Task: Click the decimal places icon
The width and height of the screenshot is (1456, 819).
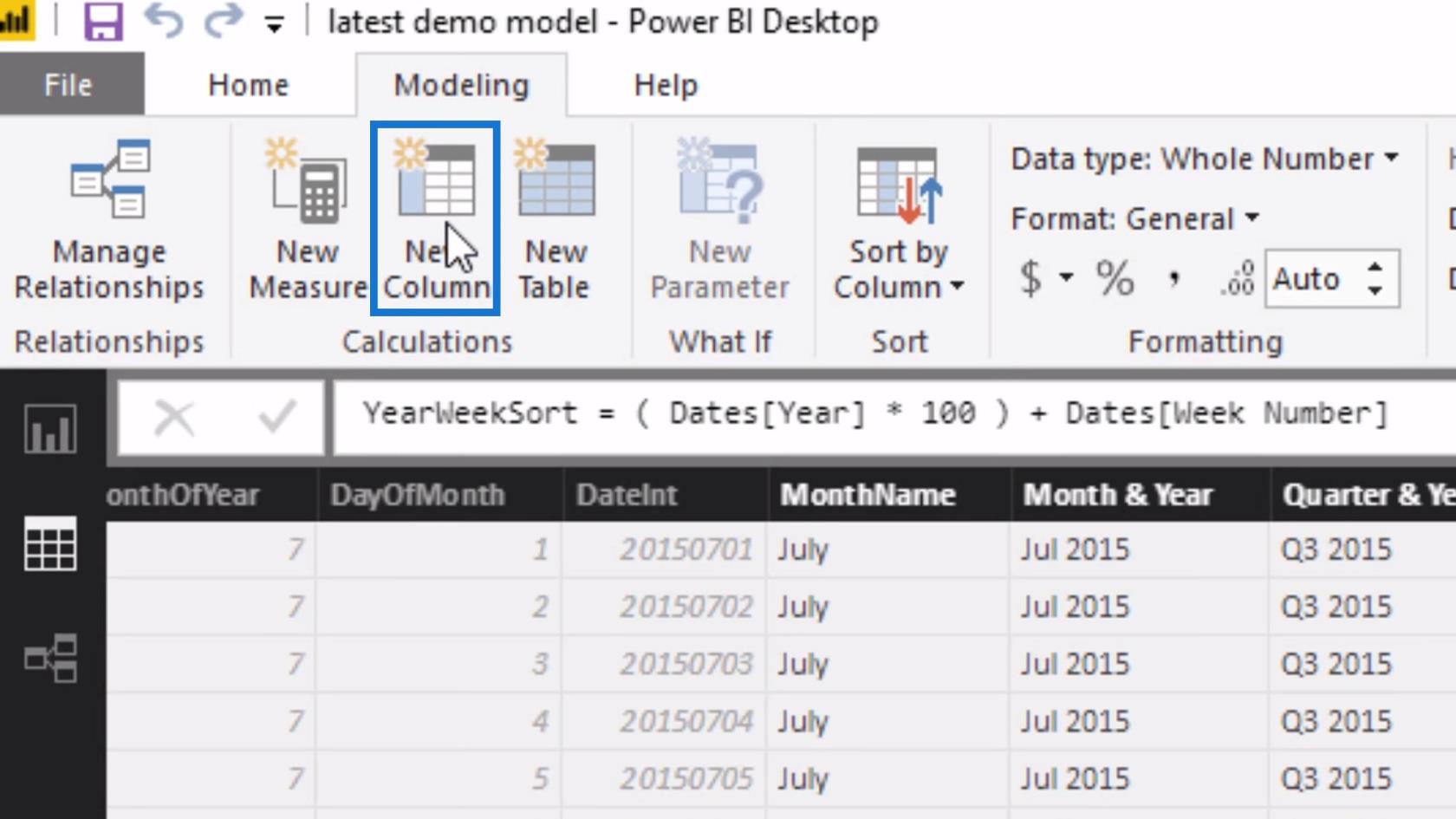Action: pyautogui.click(x=1238, y=278)
